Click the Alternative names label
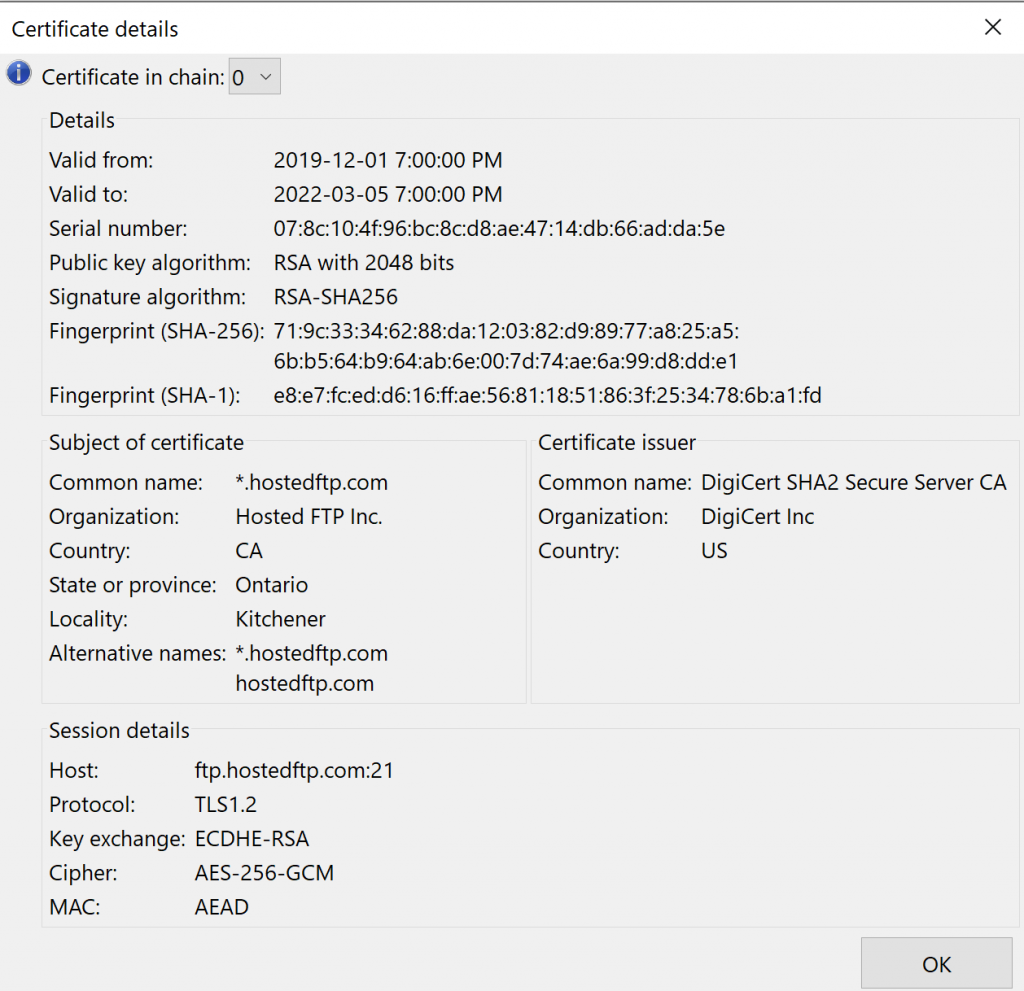The width and height of the screenshot is (1024, 991). tap(138, 653)
